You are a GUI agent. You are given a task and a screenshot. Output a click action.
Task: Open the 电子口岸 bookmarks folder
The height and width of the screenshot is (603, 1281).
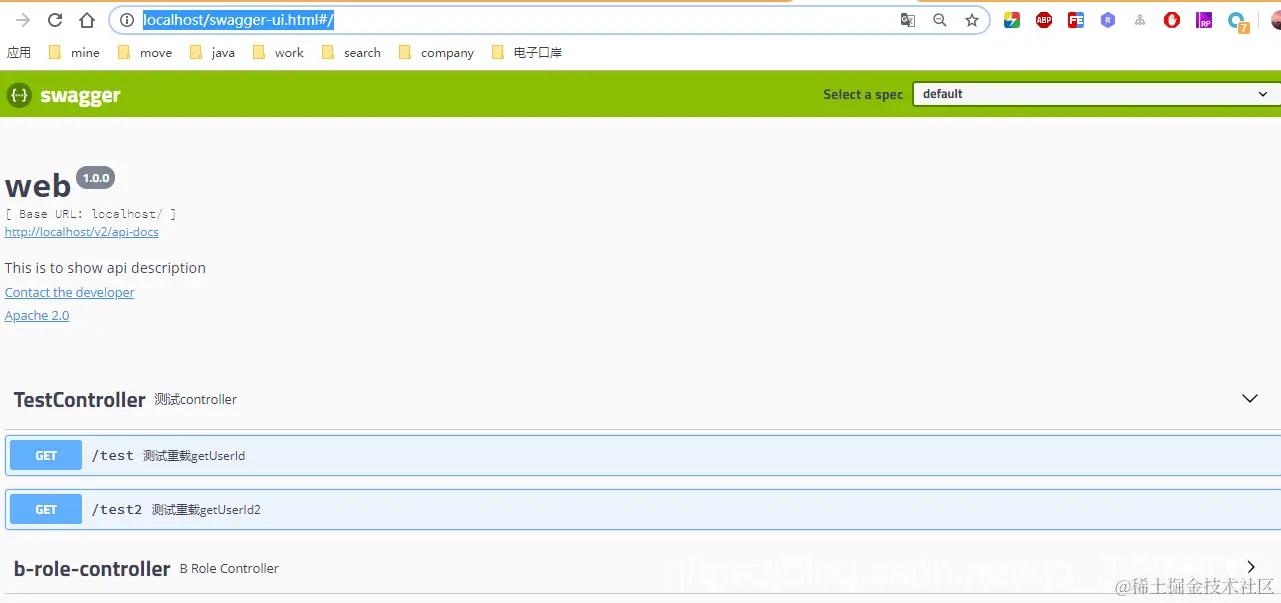point(527,53)
